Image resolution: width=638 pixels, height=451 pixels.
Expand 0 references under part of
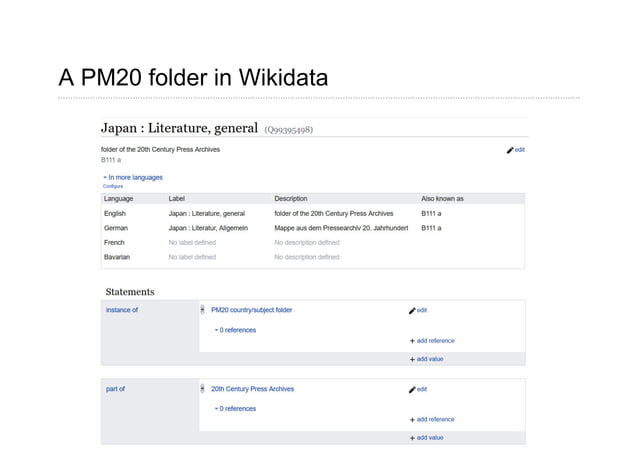(x=236, y=409)
